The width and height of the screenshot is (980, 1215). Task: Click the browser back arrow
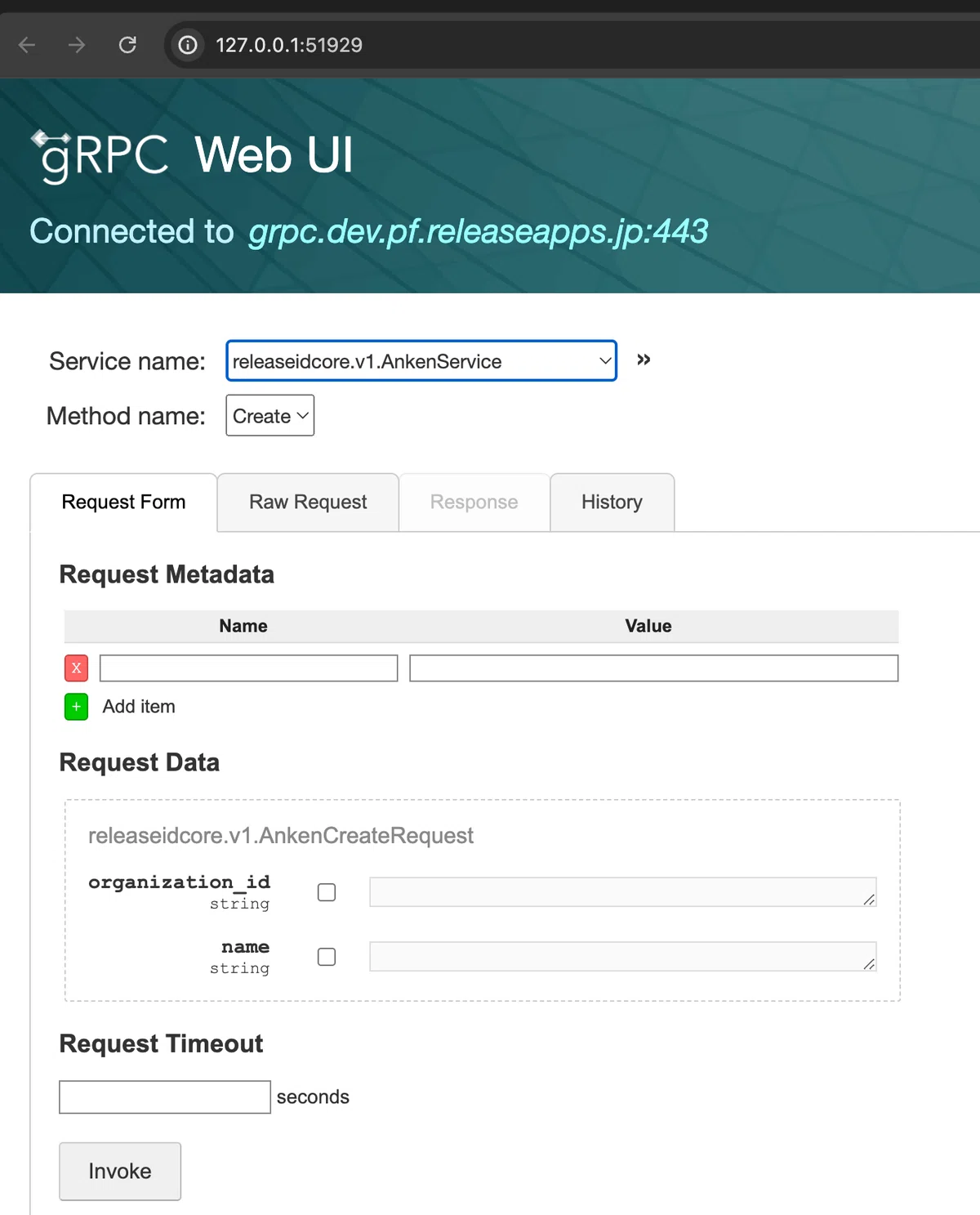point(27,45)
